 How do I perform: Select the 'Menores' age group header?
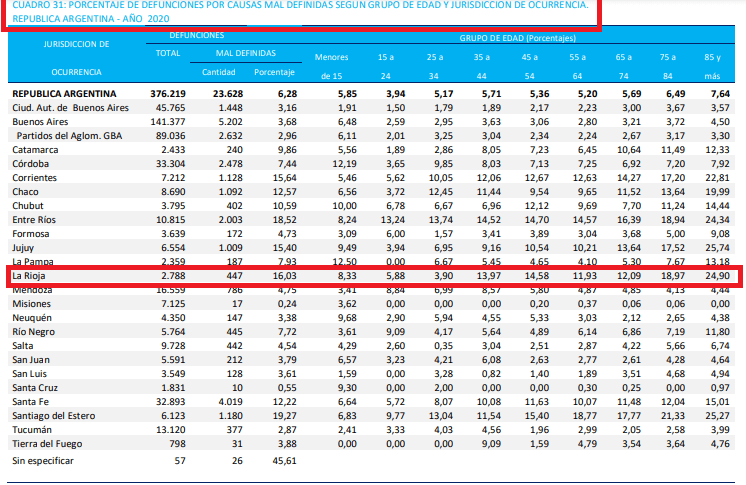331,57
